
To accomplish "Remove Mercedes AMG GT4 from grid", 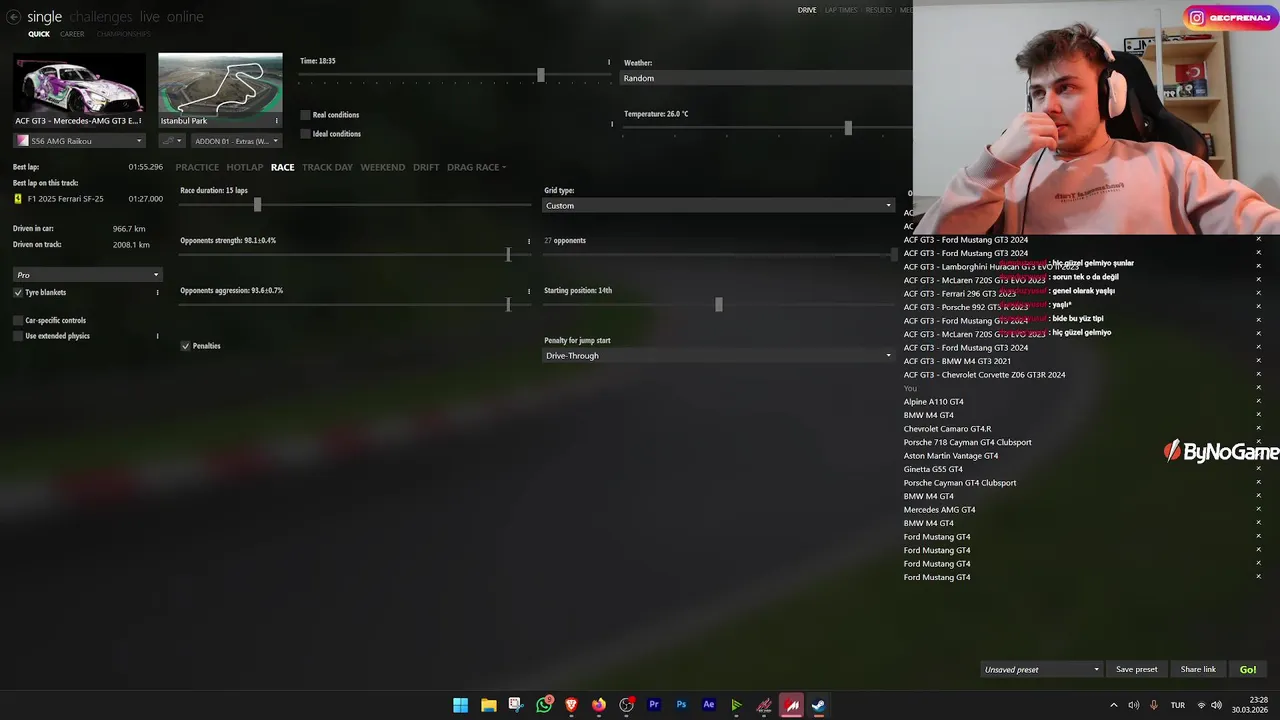I will click(1259, 510).
